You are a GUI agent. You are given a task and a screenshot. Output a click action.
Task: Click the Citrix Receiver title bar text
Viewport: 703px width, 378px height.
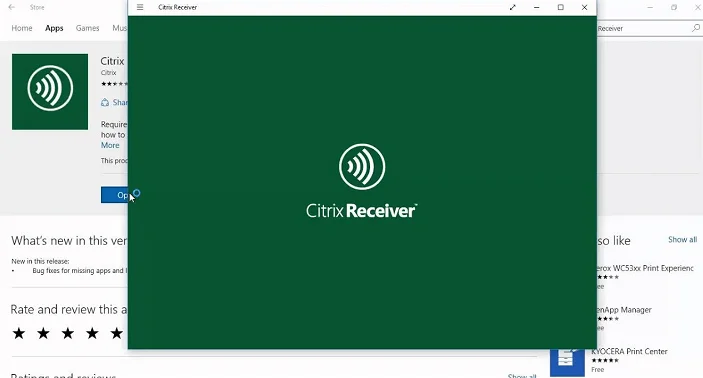(178, 7)
